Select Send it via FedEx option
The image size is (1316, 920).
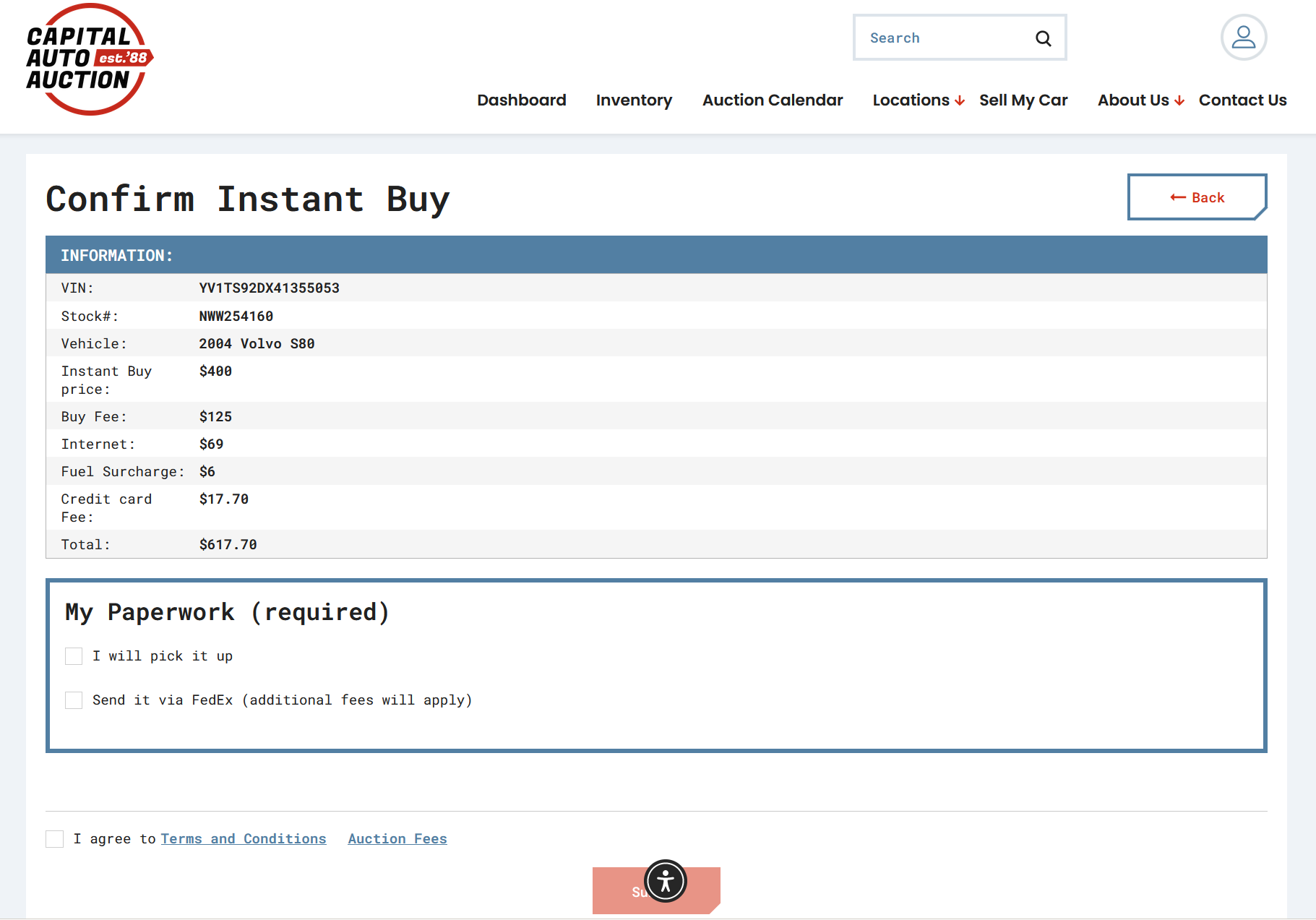coord(74,700)
